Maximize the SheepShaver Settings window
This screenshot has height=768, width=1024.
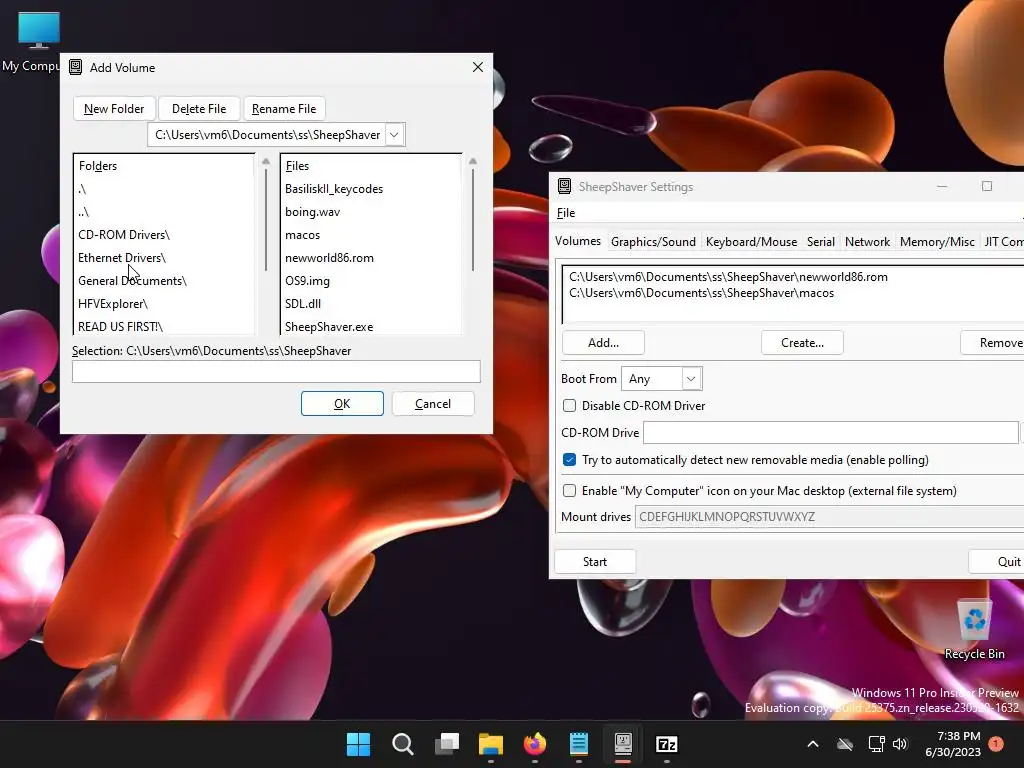[x=987, y=186]
